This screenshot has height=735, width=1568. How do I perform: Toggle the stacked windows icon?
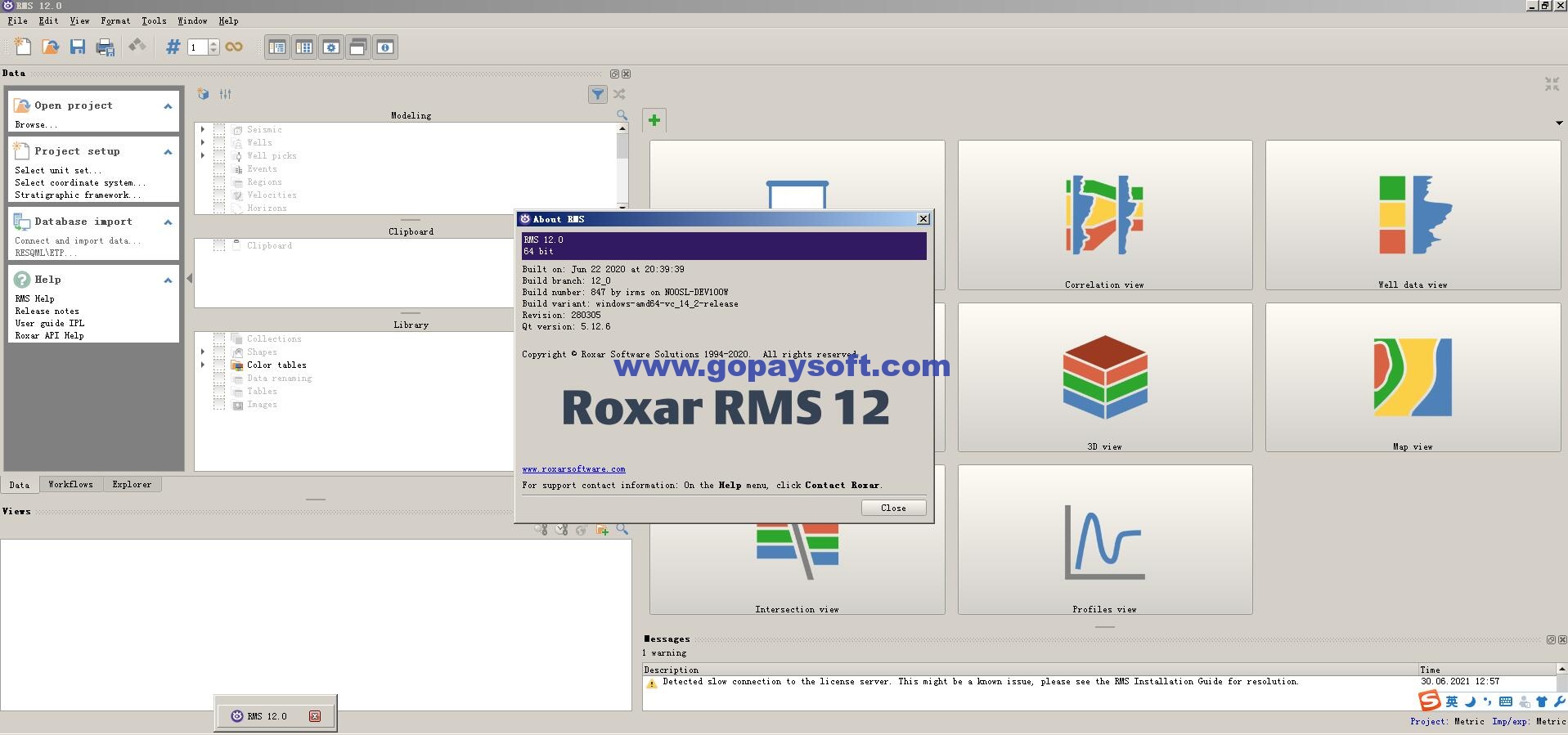click(357, 47)
